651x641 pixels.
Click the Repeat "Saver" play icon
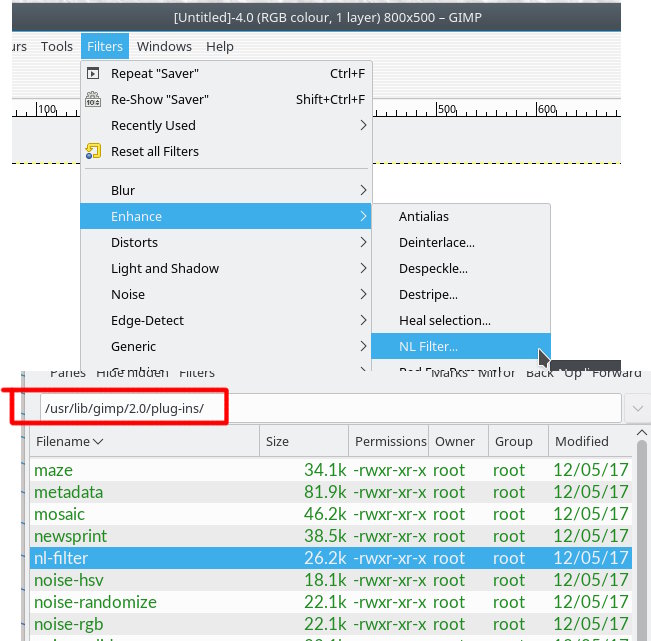pos(93,74)
